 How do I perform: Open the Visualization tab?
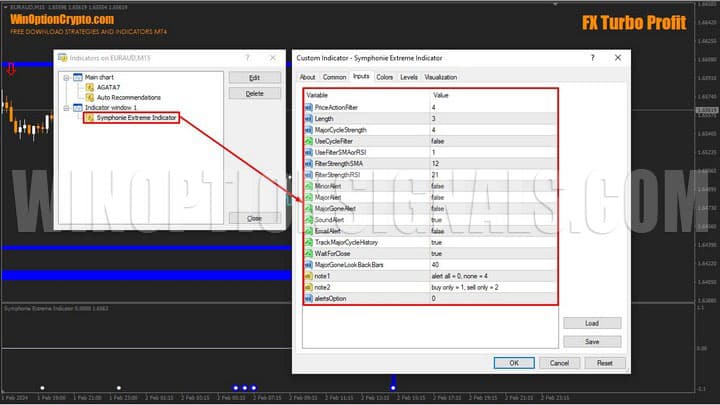point(440,76)
